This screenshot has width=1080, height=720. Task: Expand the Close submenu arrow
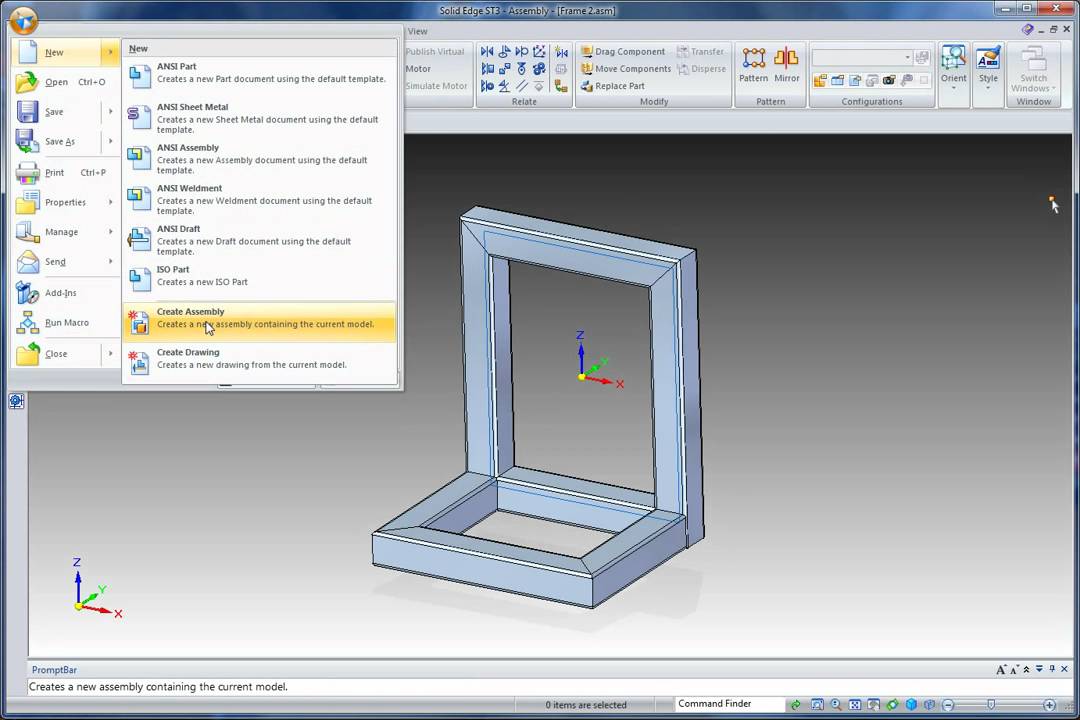(x=110, y=353)
